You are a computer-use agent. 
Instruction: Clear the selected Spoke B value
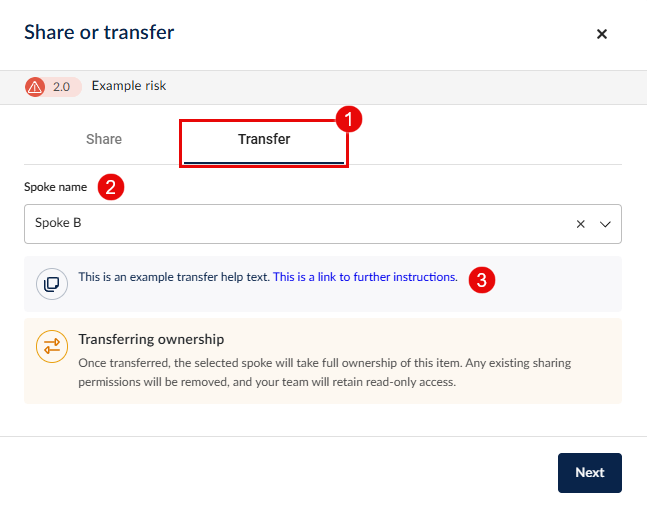pos(580,225)
